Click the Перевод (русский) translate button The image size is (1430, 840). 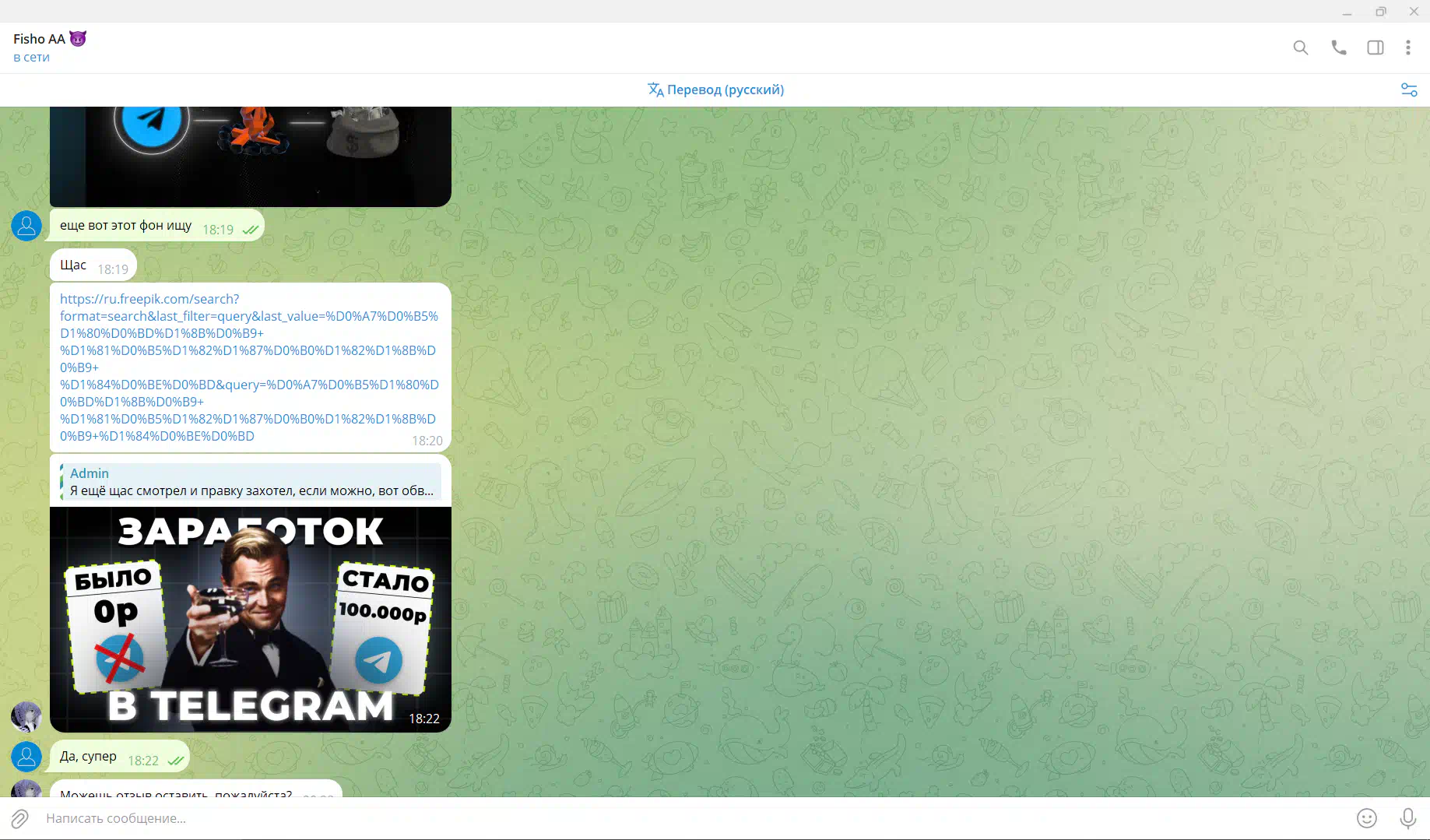tap(715, 90)
